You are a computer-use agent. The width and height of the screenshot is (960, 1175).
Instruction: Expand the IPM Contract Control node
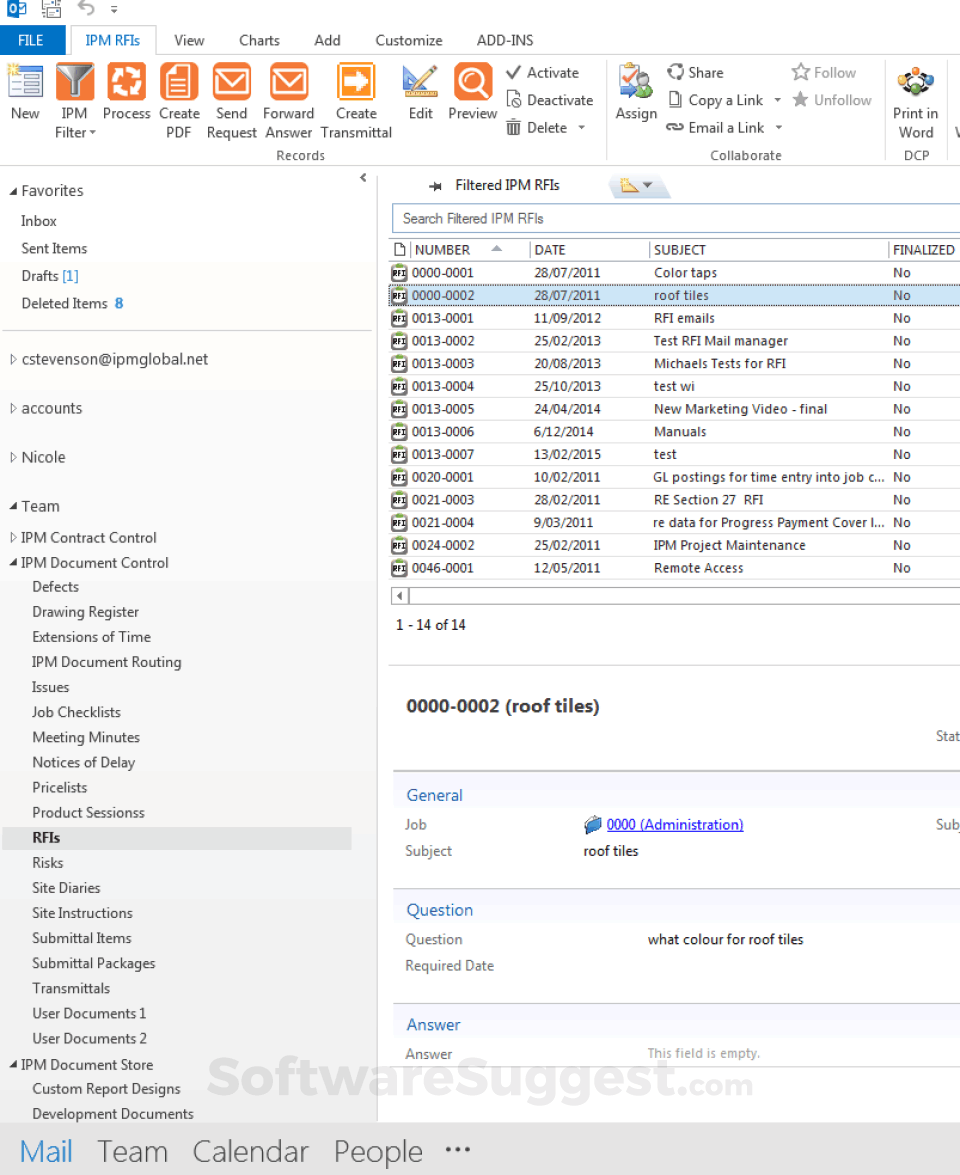(x=13, y=537)
